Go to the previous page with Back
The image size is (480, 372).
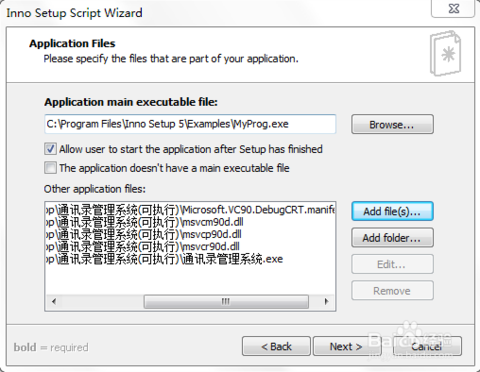point(276,346)
